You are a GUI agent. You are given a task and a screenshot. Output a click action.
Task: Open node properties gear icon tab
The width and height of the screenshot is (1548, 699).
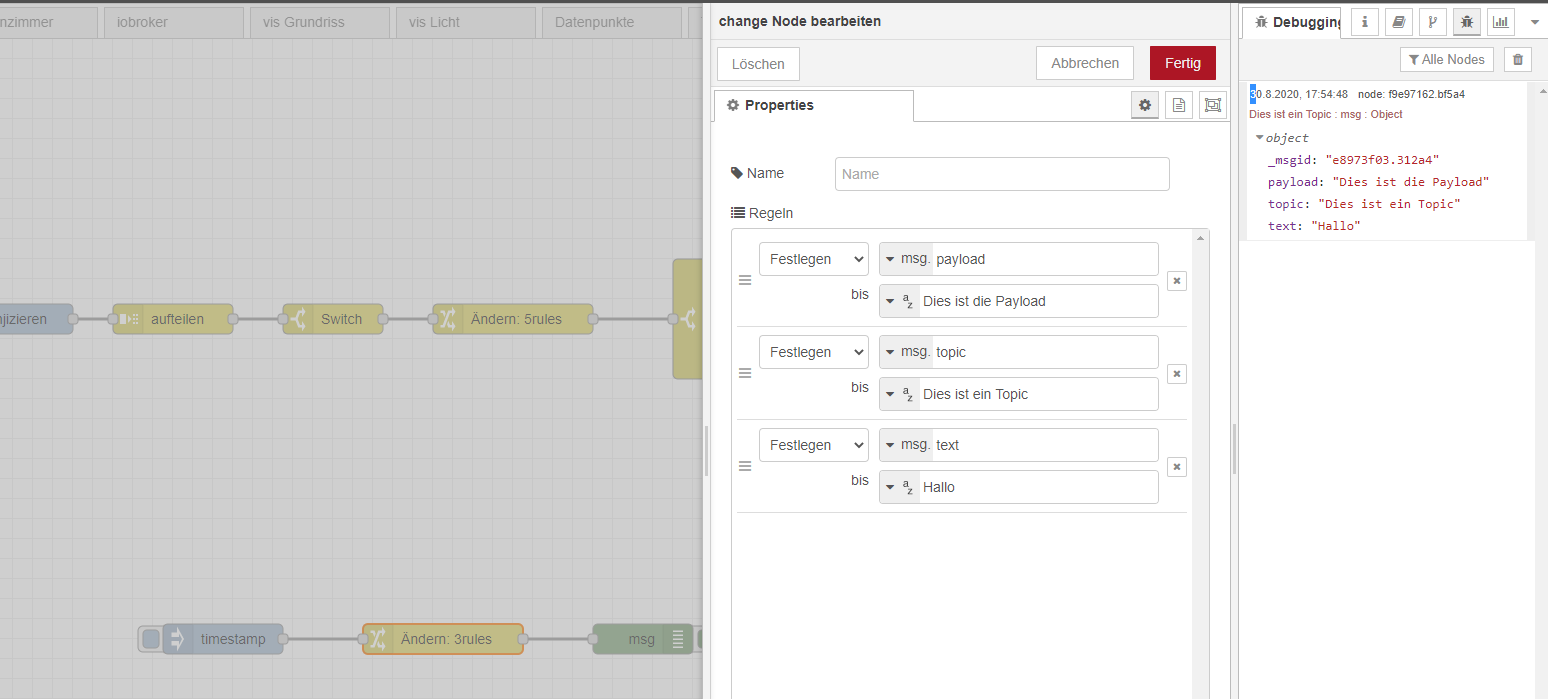coord(1145,105)
